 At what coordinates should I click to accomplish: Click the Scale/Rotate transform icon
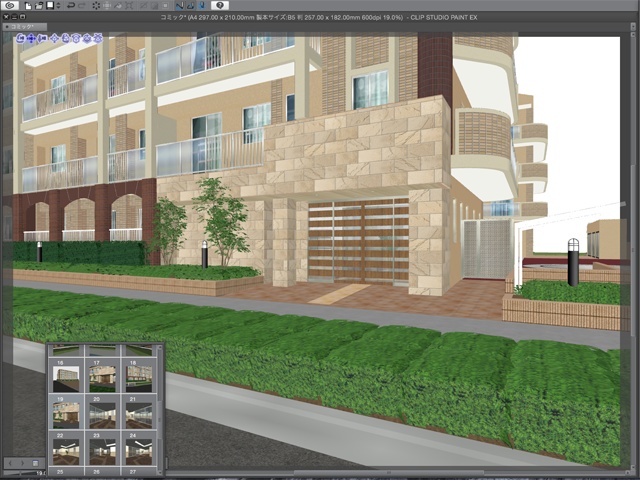coord(129,5)
